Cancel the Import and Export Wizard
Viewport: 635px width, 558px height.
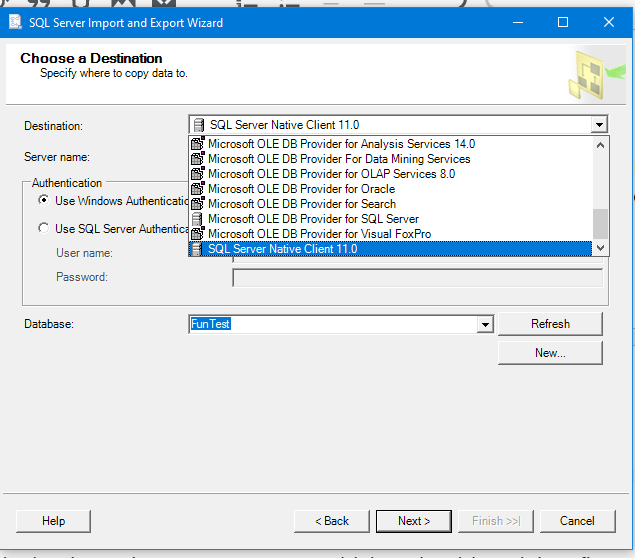(x=577, y=521)
